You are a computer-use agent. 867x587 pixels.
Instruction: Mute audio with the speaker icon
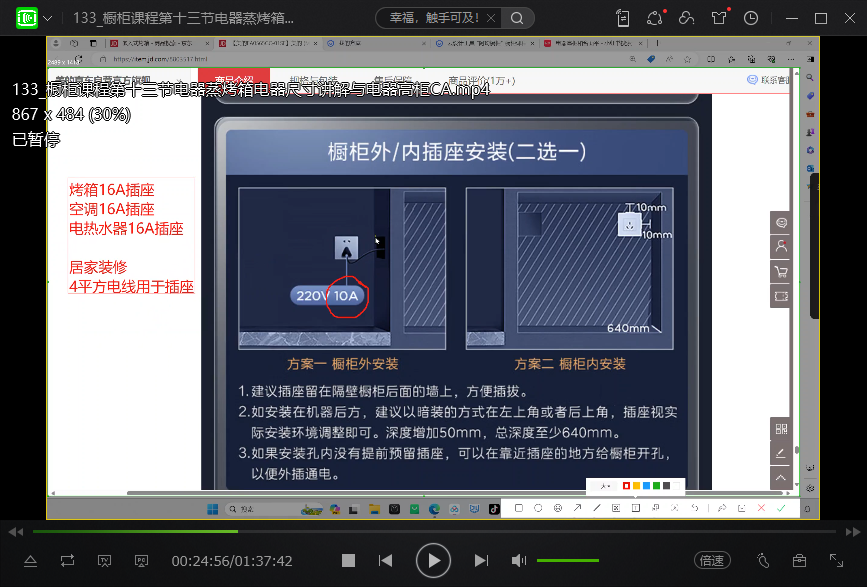tap(519, 560)
